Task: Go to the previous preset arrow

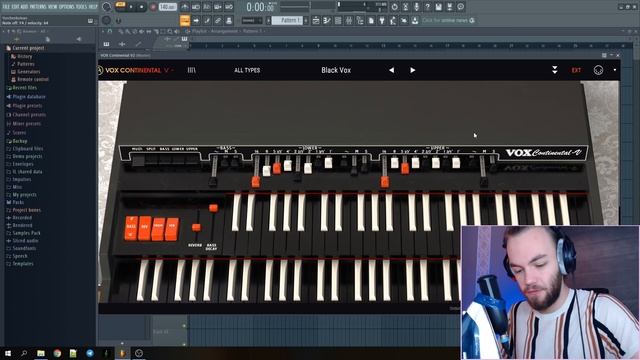Action: [x=391, y=70]
